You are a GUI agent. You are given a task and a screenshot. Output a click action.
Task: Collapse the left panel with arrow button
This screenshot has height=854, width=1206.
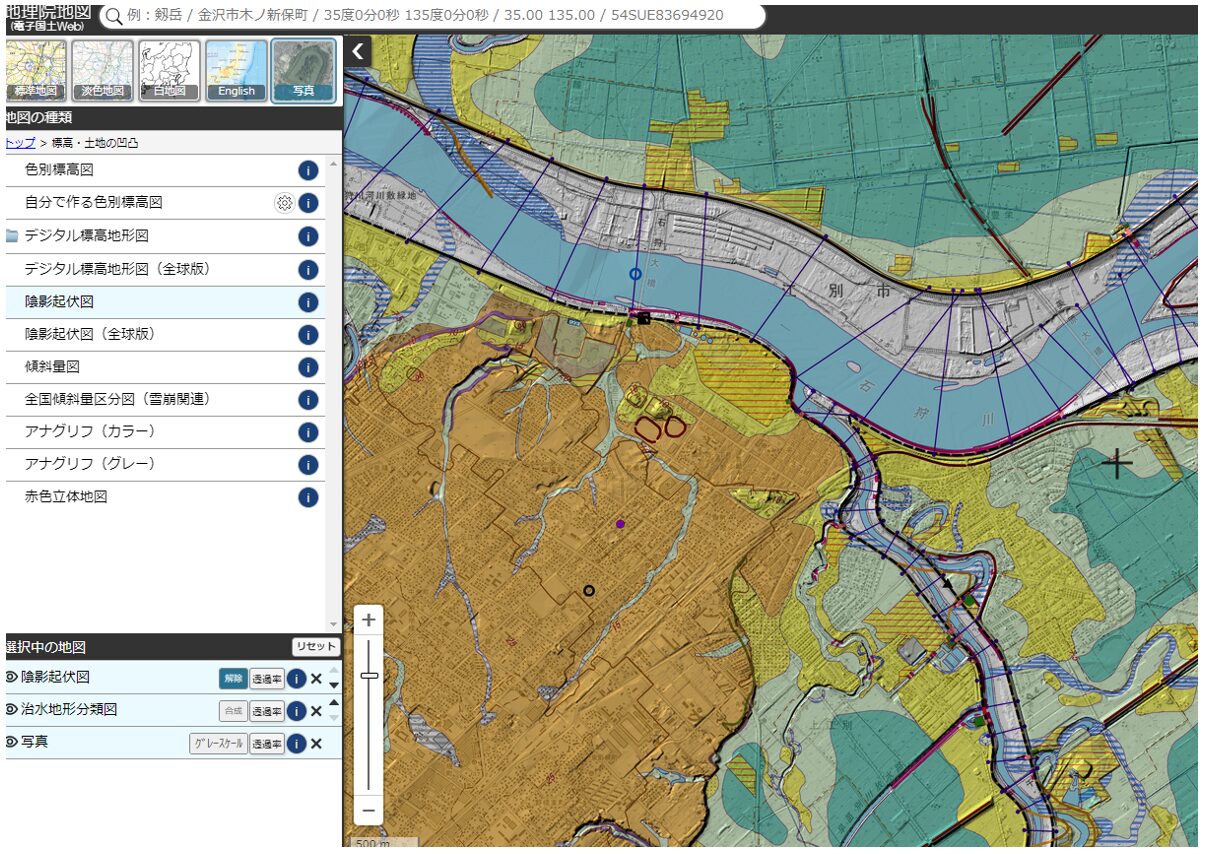pos(358,52)
